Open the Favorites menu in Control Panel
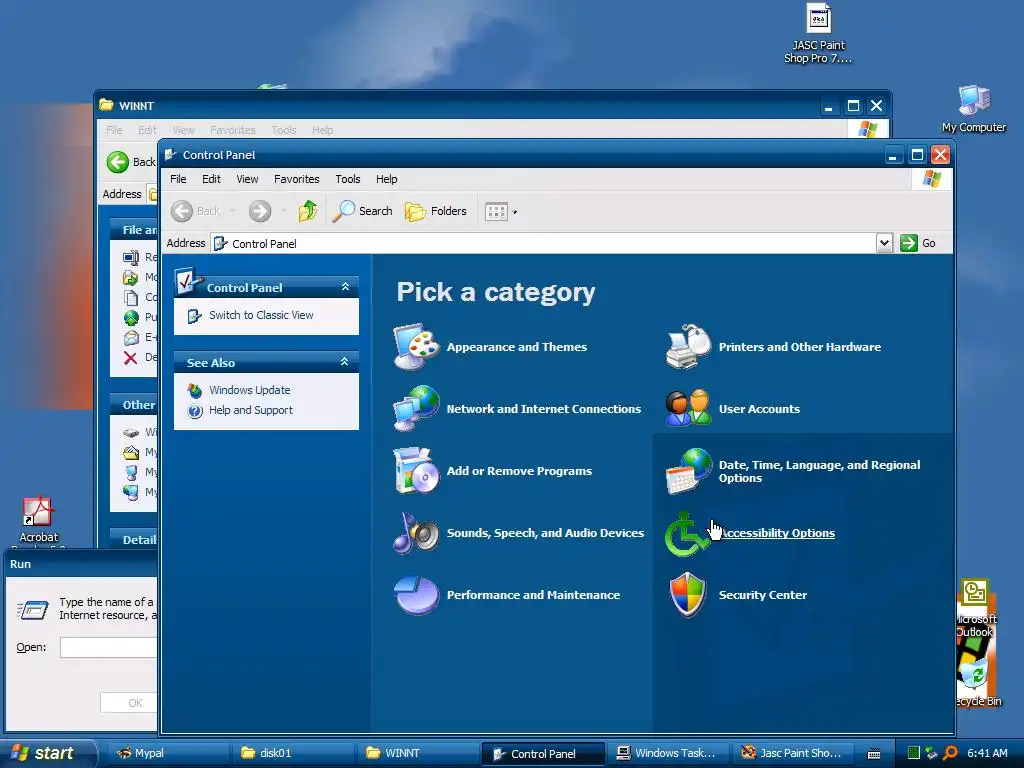This screenshot has height=768, width=1024. coord(296,179)
